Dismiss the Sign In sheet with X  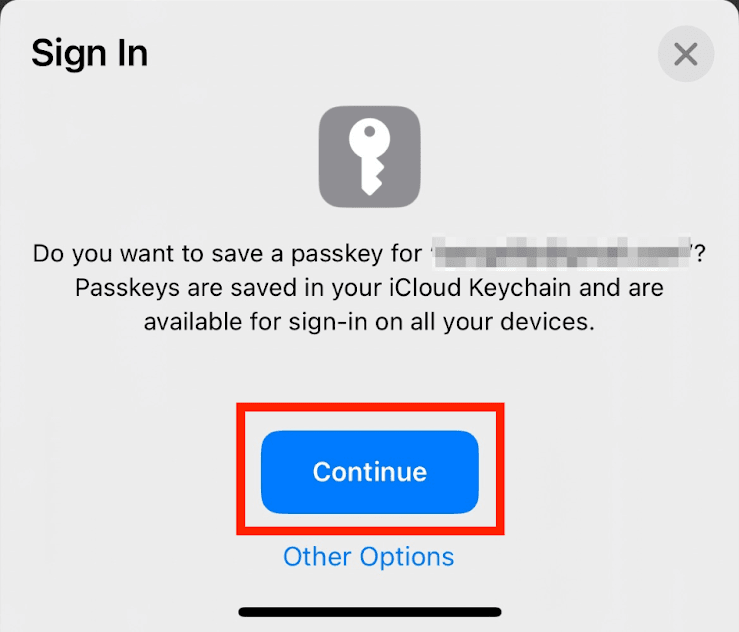[686, 54]
